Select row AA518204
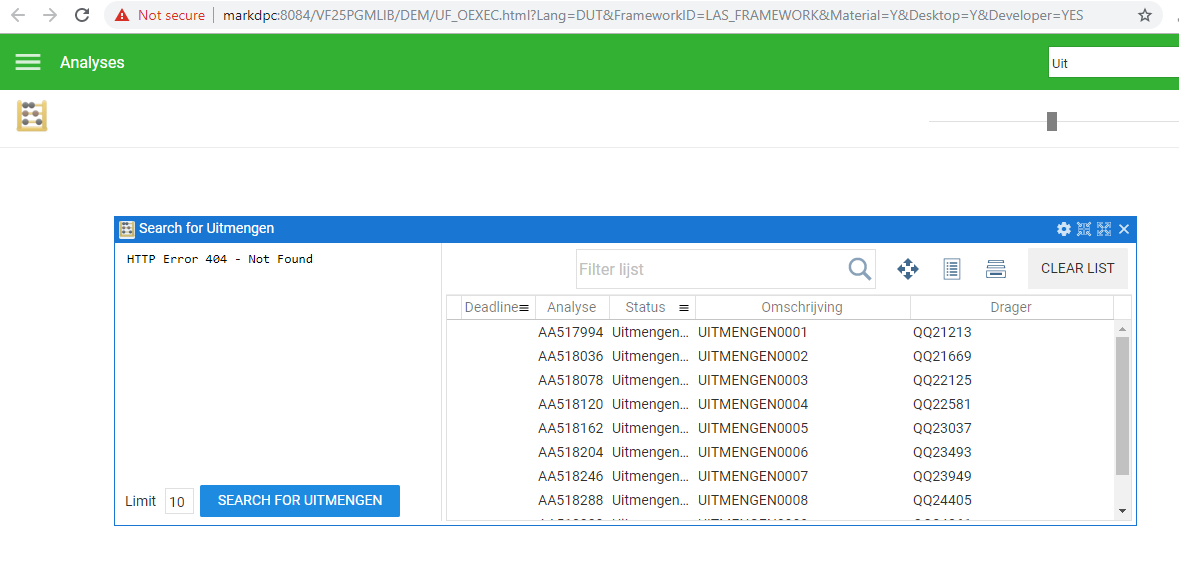This screenshot has height=580, width=1179. click(x=780, y=452)
